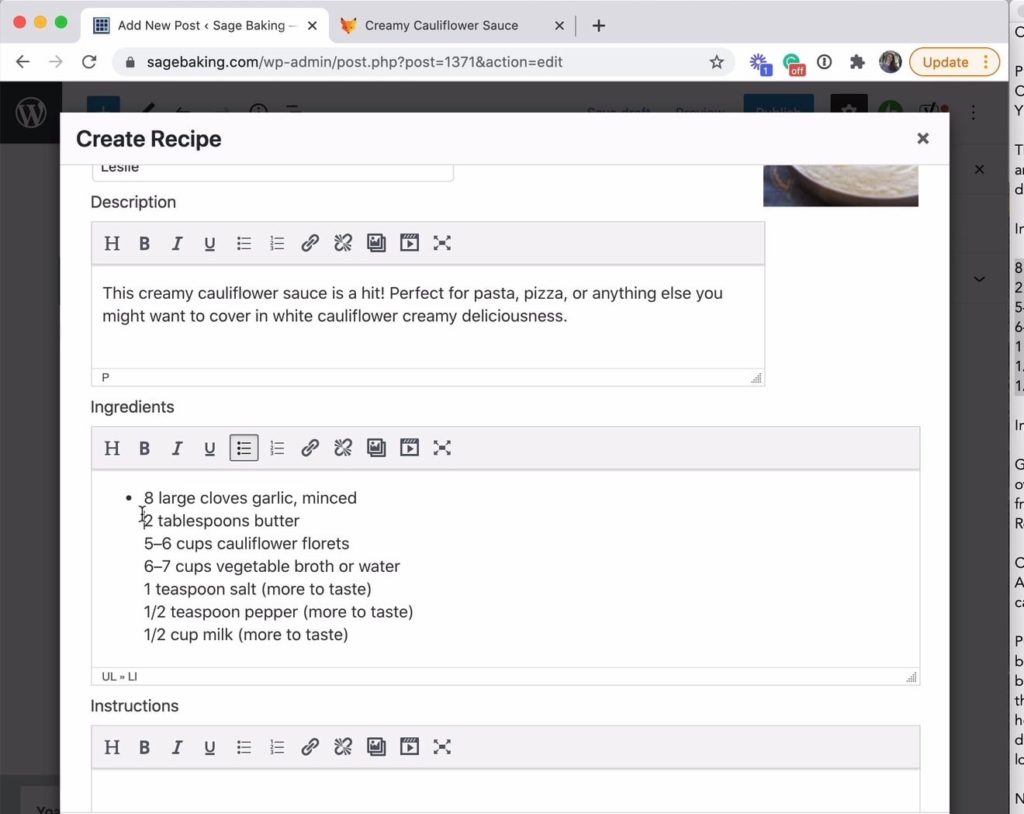1024x814 pixels.
Task: Reload the current page
Action: [x=89, y=62]
